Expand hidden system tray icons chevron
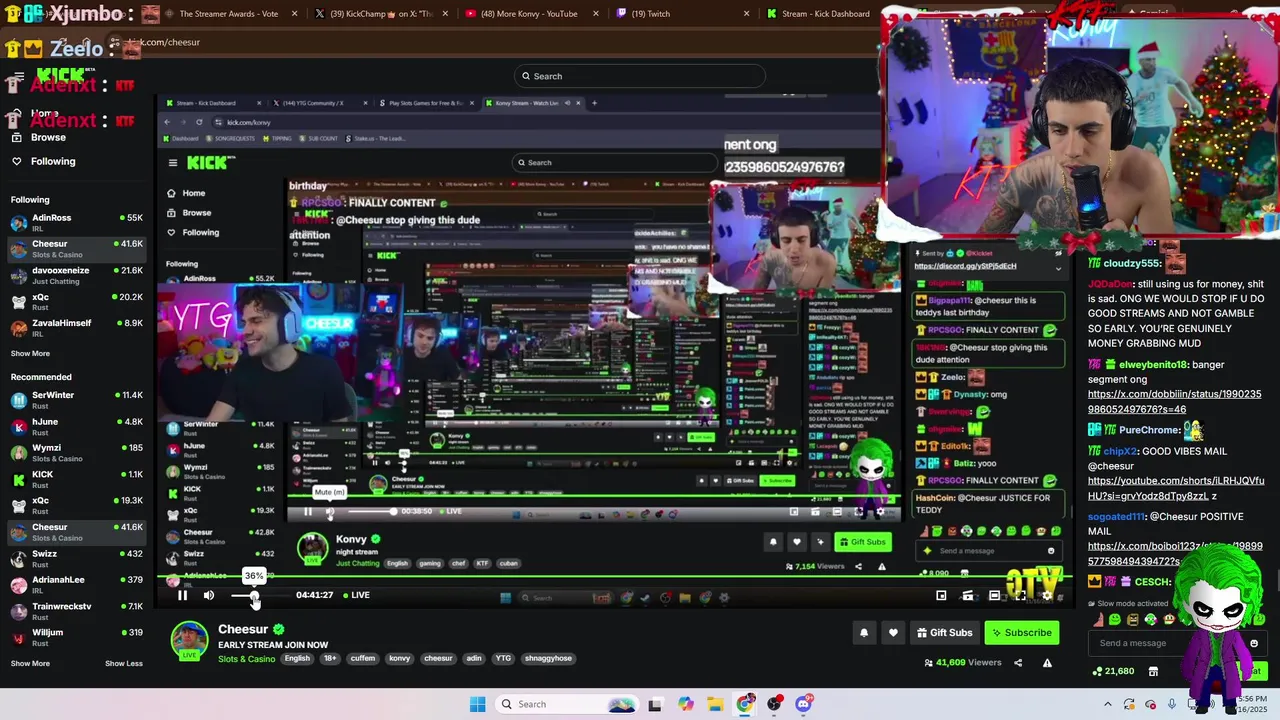Viewport: 1280px width, 720px height. tap(1107, 704)
